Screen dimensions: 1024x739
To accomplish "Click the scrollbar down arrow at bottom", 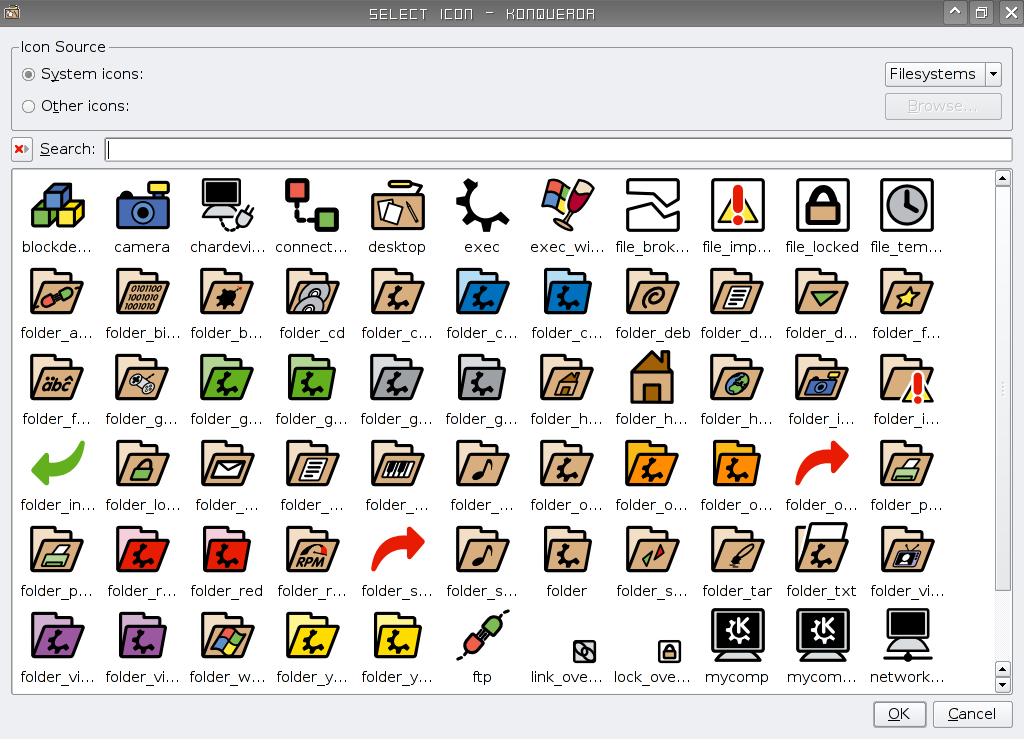I will [x=1002, y=685].
